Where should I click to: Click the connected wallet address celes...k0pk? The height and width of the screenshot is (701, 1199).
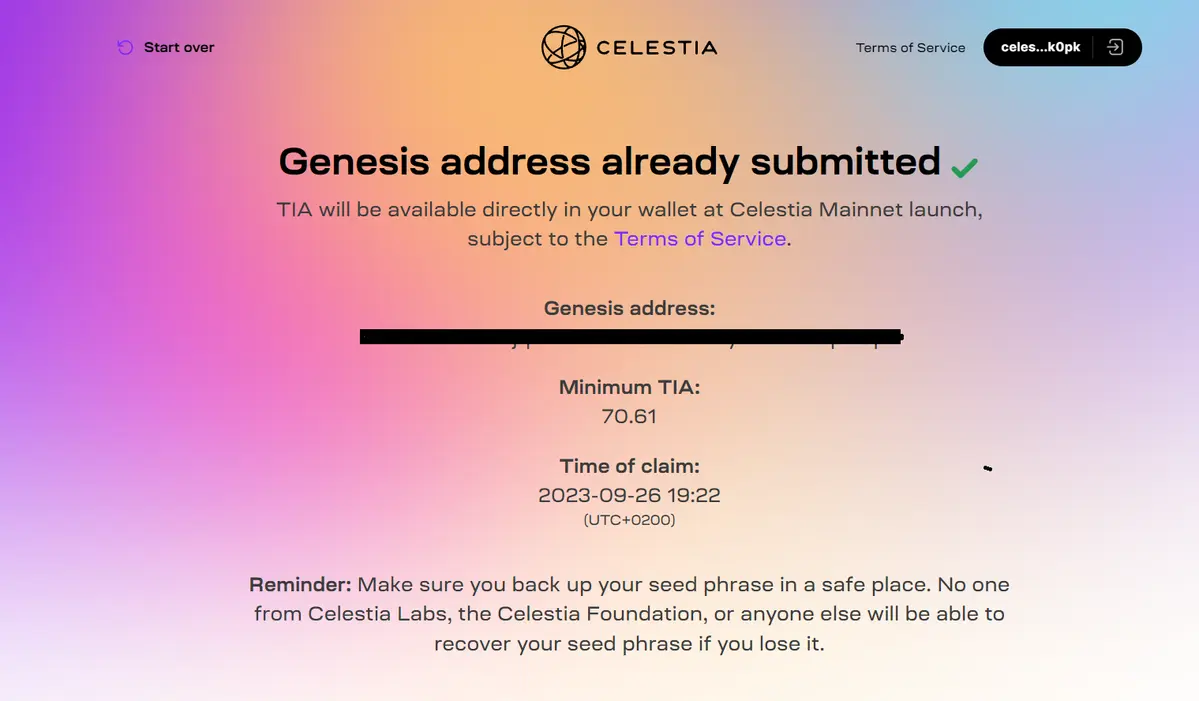click(1040, 47)
